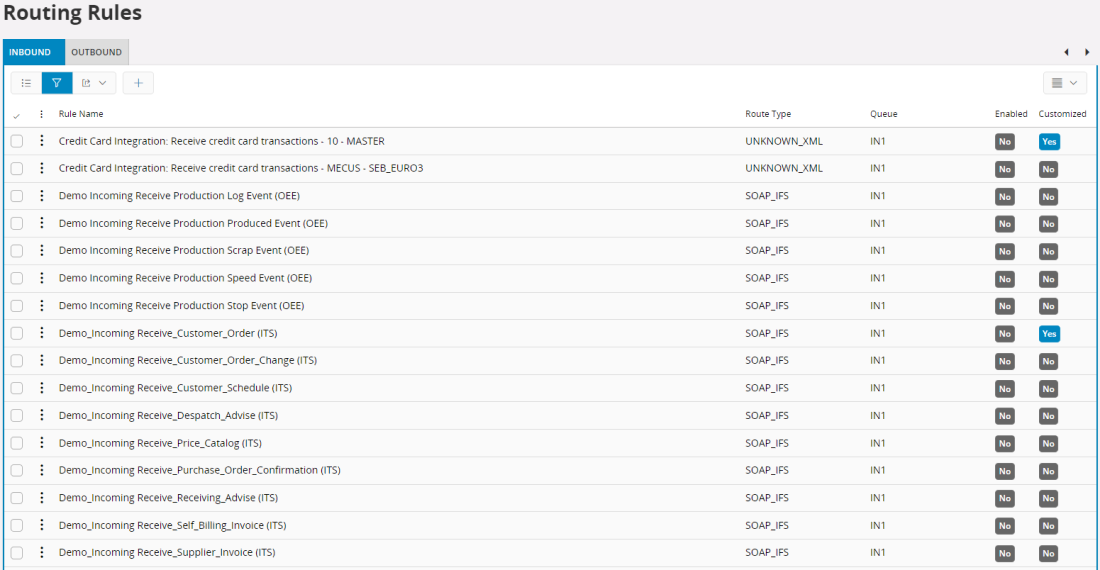
Task: Click the left arrow tab scroll icon
Action: (x=1066, y=52)
